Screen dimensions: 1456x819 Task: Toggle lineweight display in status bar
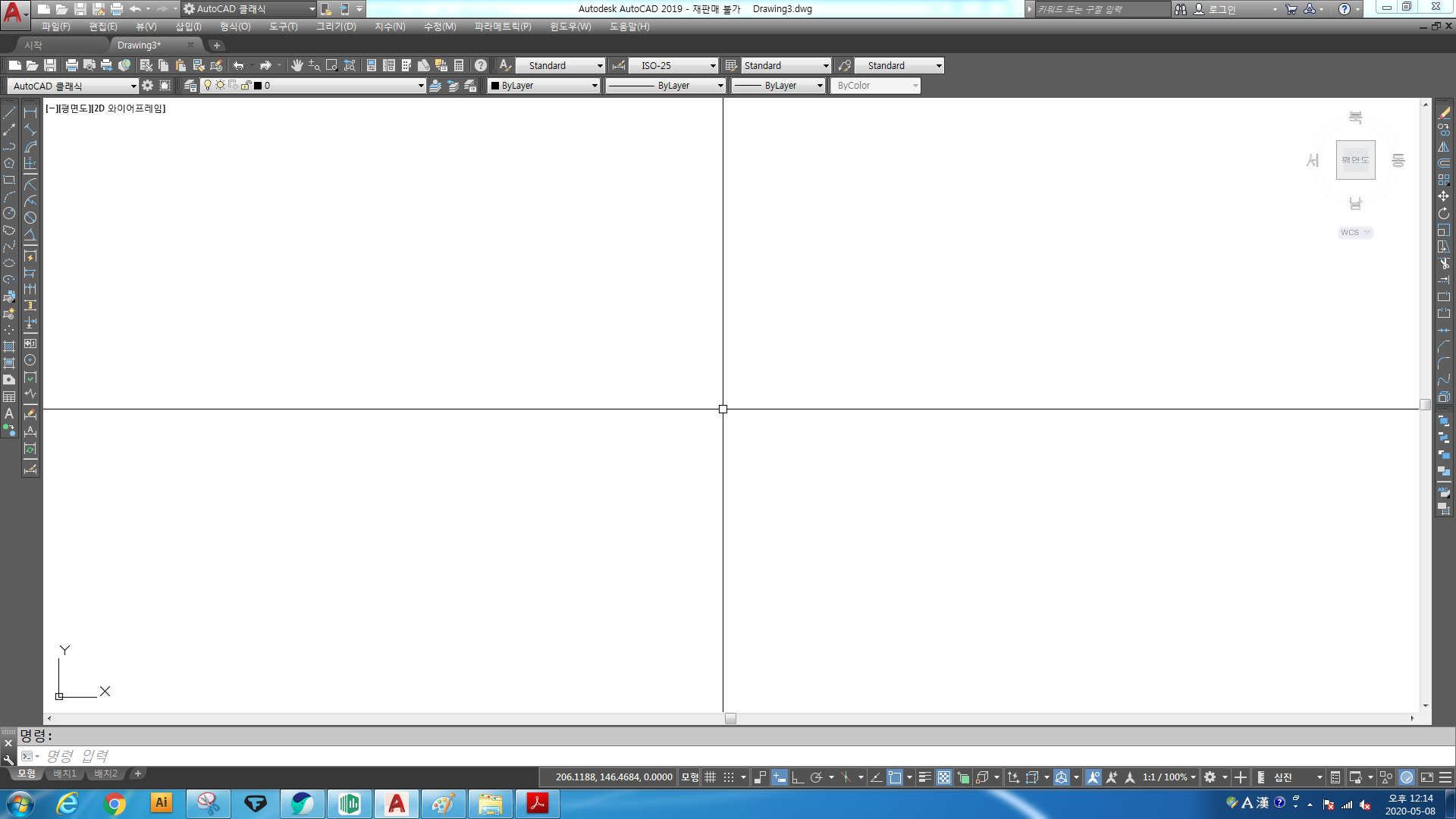(925, 777)
